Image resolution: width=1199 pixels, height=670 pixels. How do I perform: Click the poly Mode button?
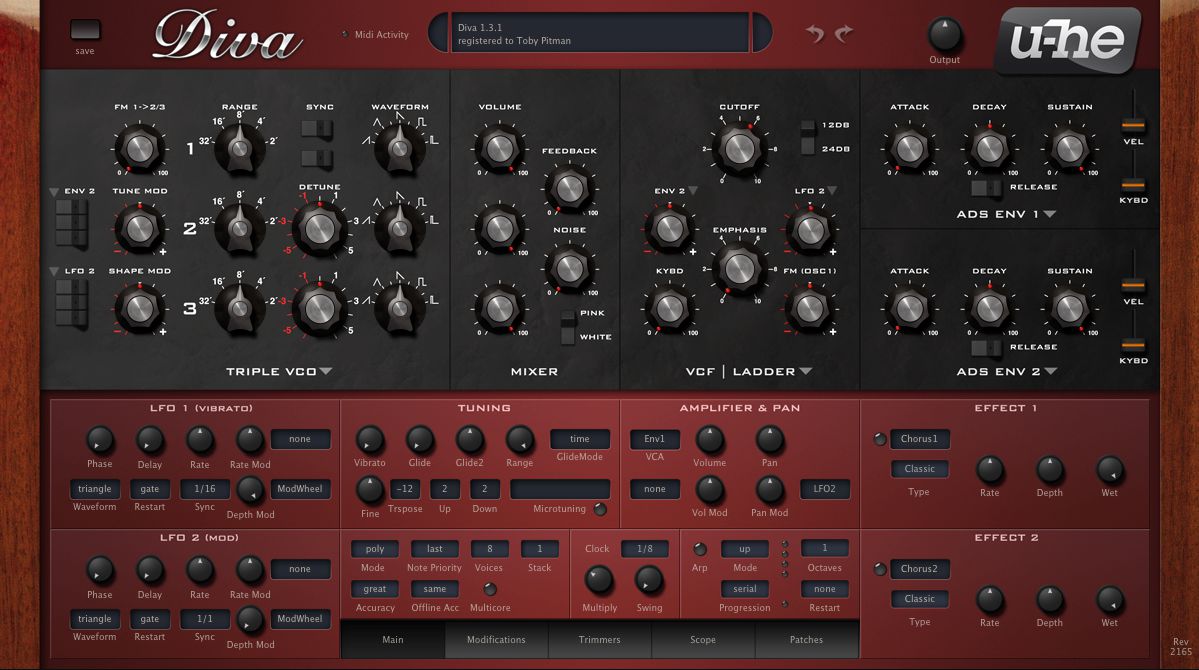(x=375, y=549)
